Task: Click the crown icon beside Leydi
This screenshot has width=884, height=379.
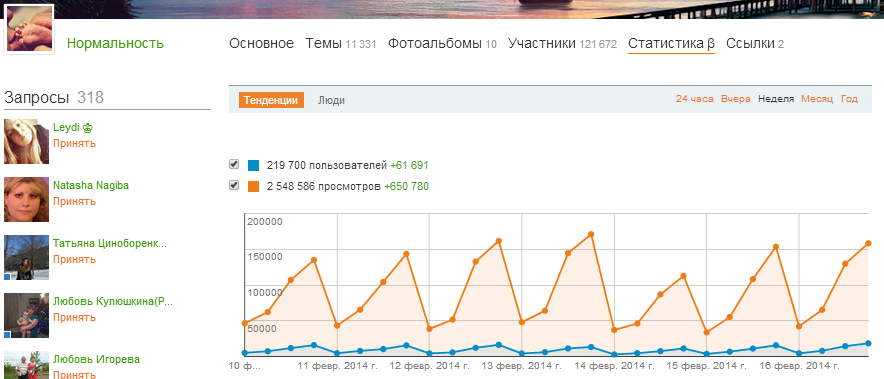Action: pyautogui.click(x=87, y=127)
